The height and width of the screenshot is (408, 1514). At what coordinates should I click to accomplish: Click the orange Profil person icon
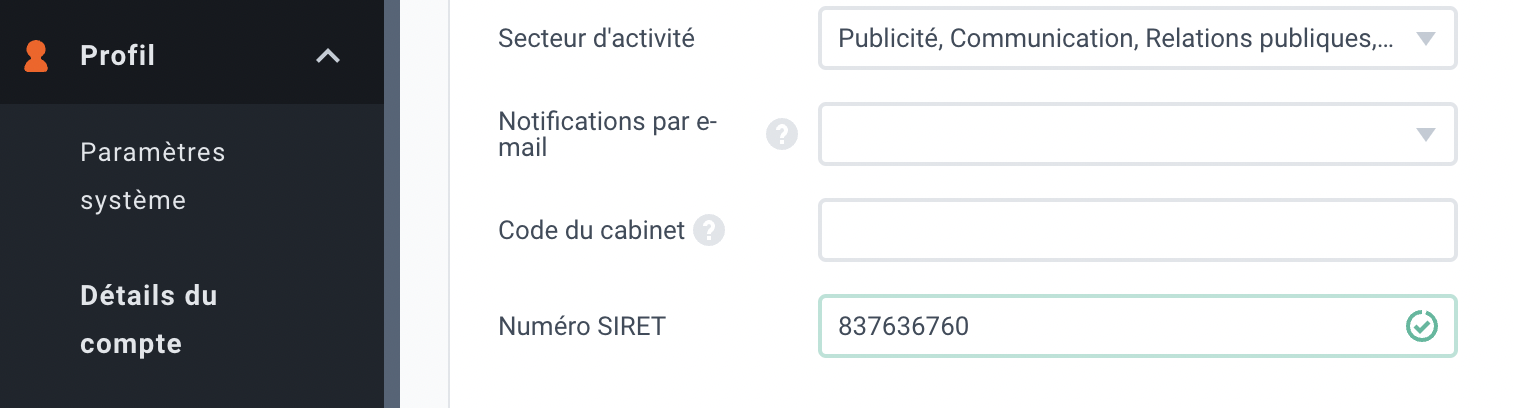[x=36, y=56]
